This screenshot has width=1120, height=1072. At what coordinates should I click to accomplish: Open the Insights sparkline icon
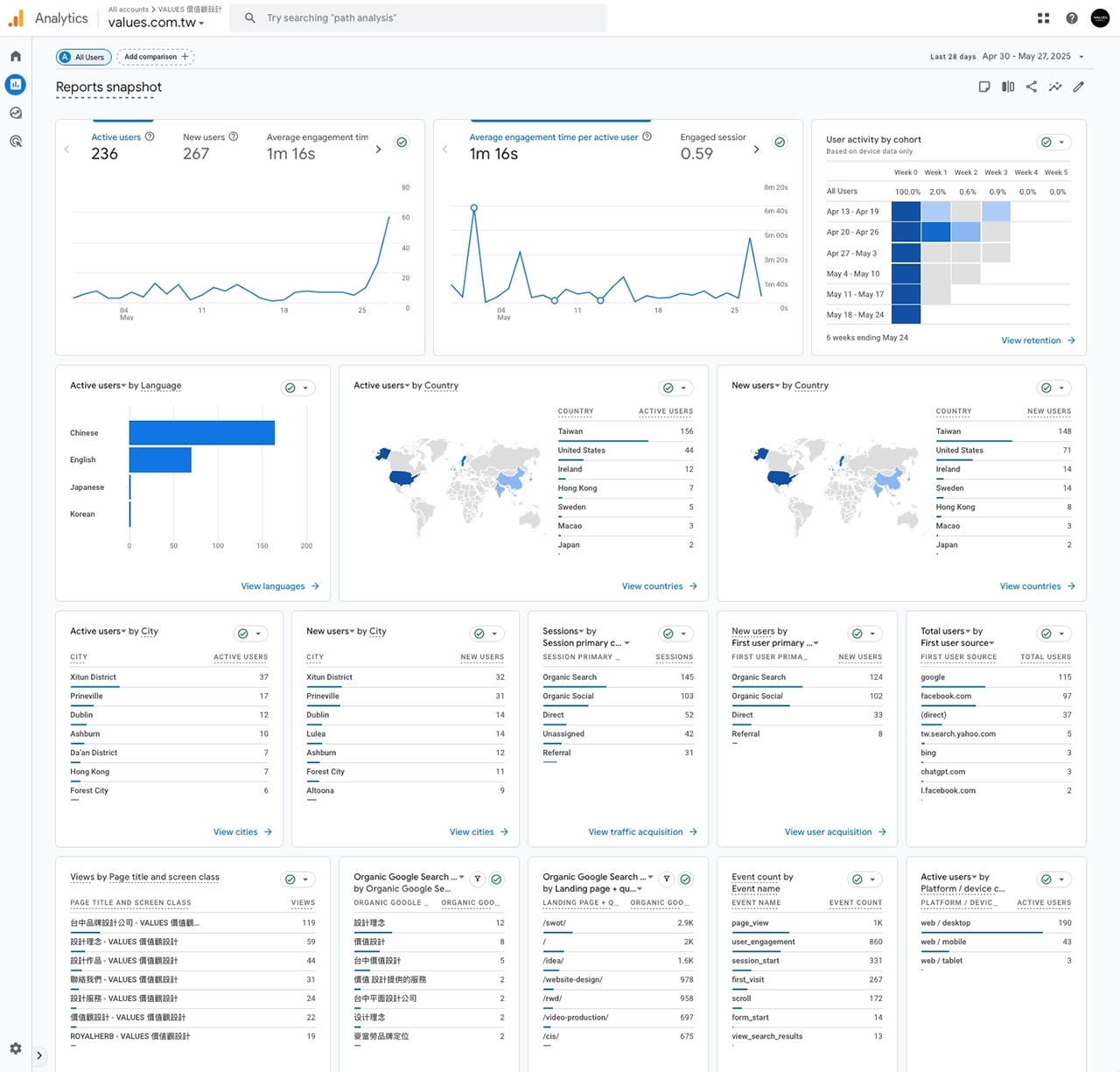[1055, 87]
